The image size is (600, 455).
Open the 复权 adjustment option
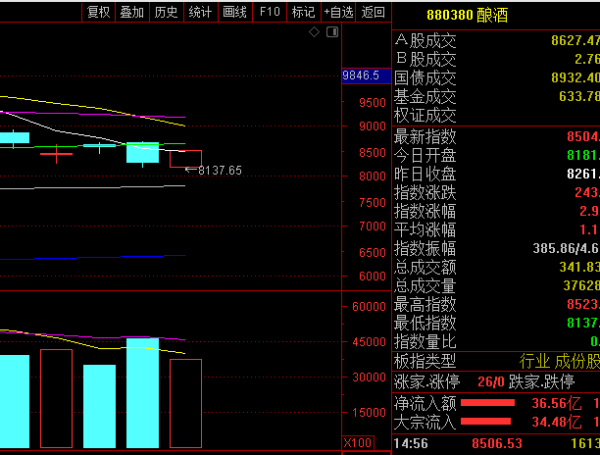pos(98,12)
